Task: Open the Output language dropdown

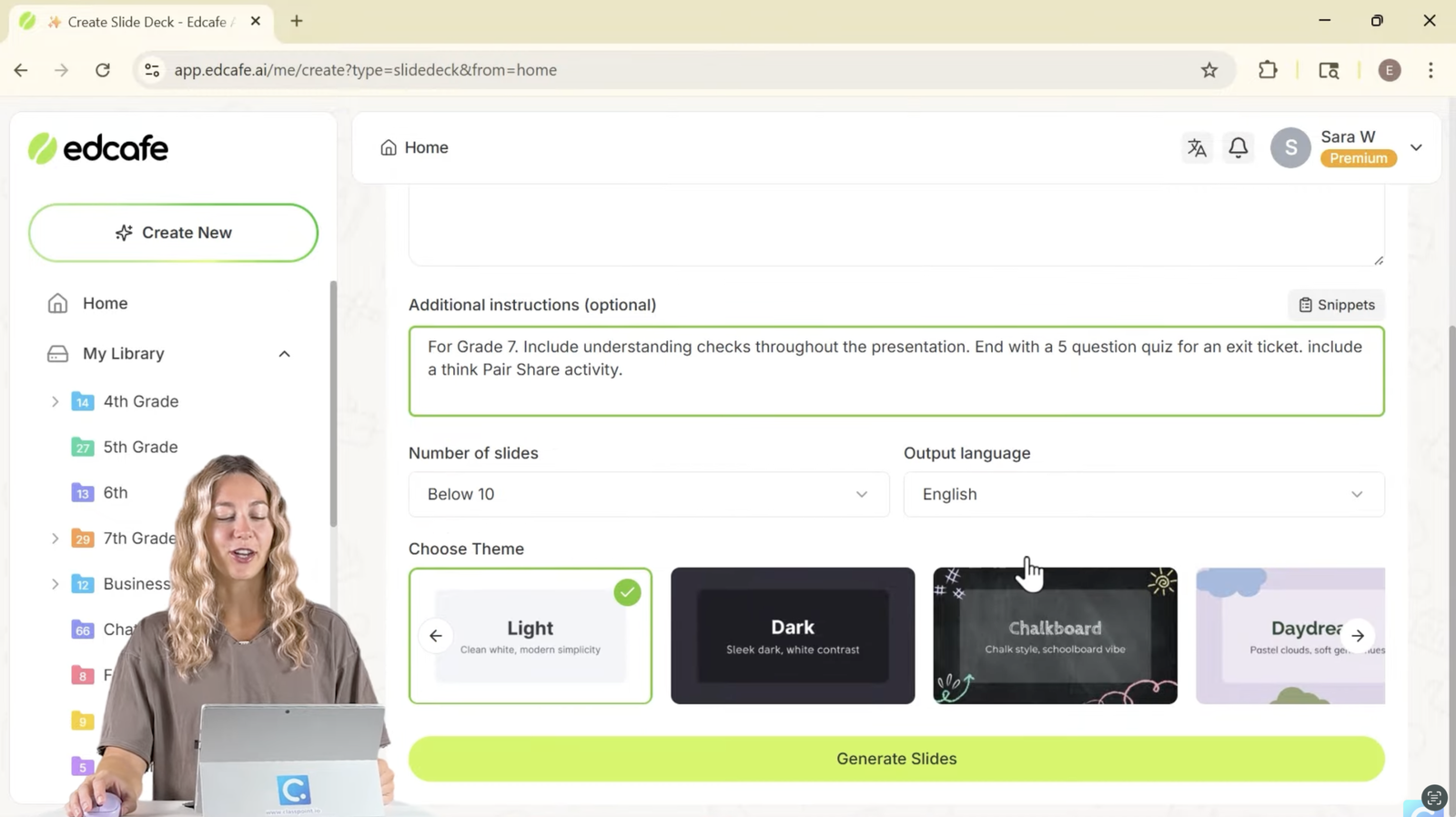Action: point(1143,494)
